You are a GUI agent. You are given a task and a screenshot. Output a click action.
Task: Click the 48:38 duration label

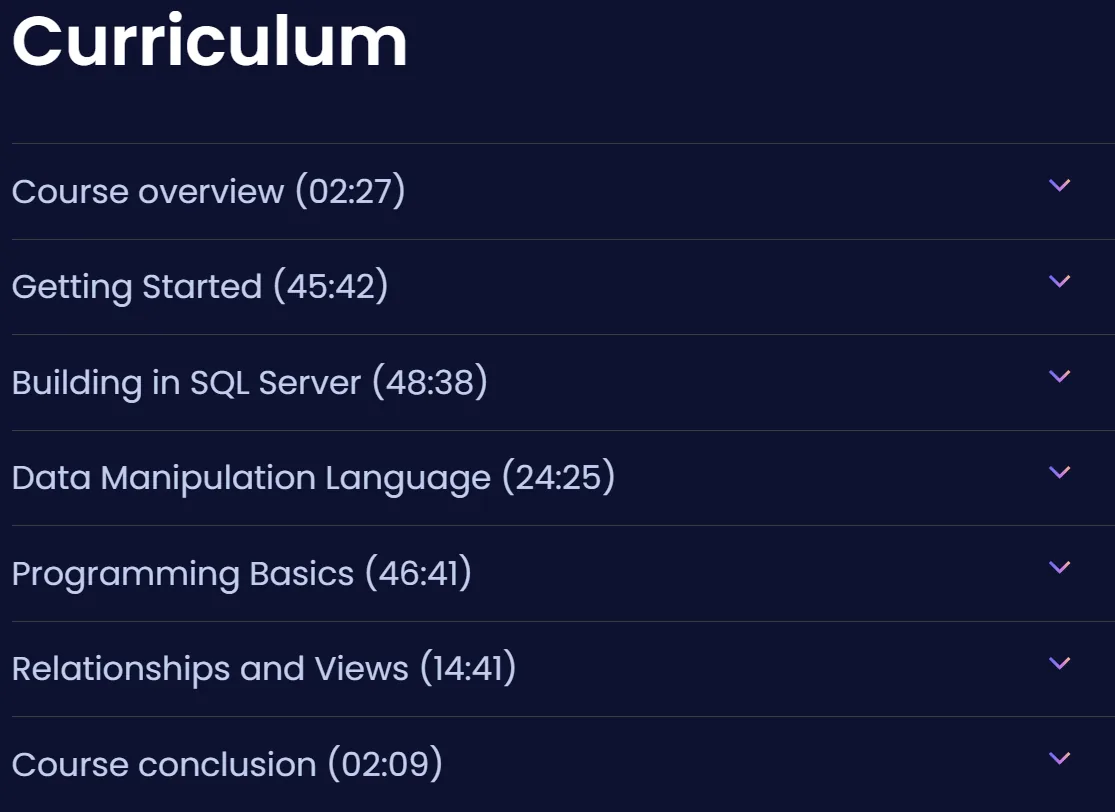click(x=430, y=382)
